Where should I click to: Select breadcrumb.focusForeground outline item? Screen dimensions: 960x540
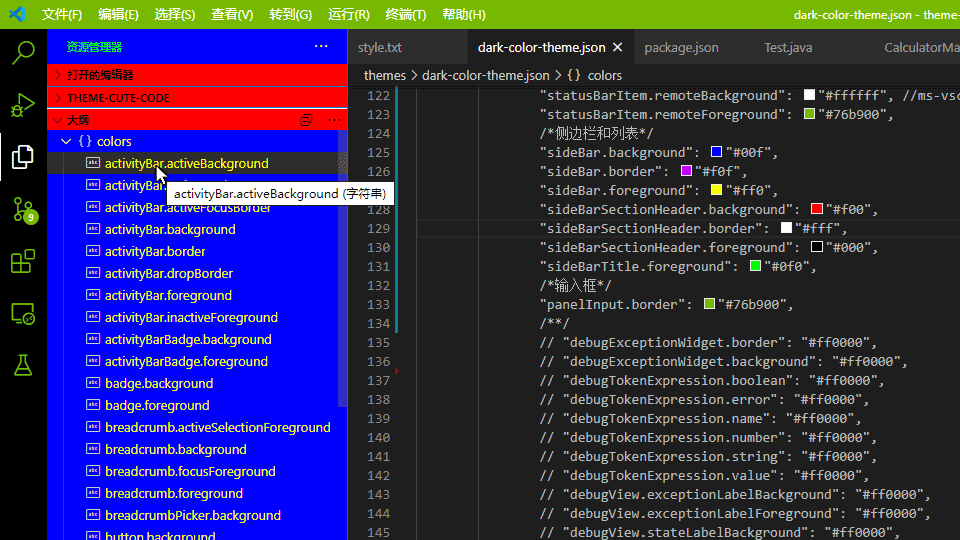[192, 471]
